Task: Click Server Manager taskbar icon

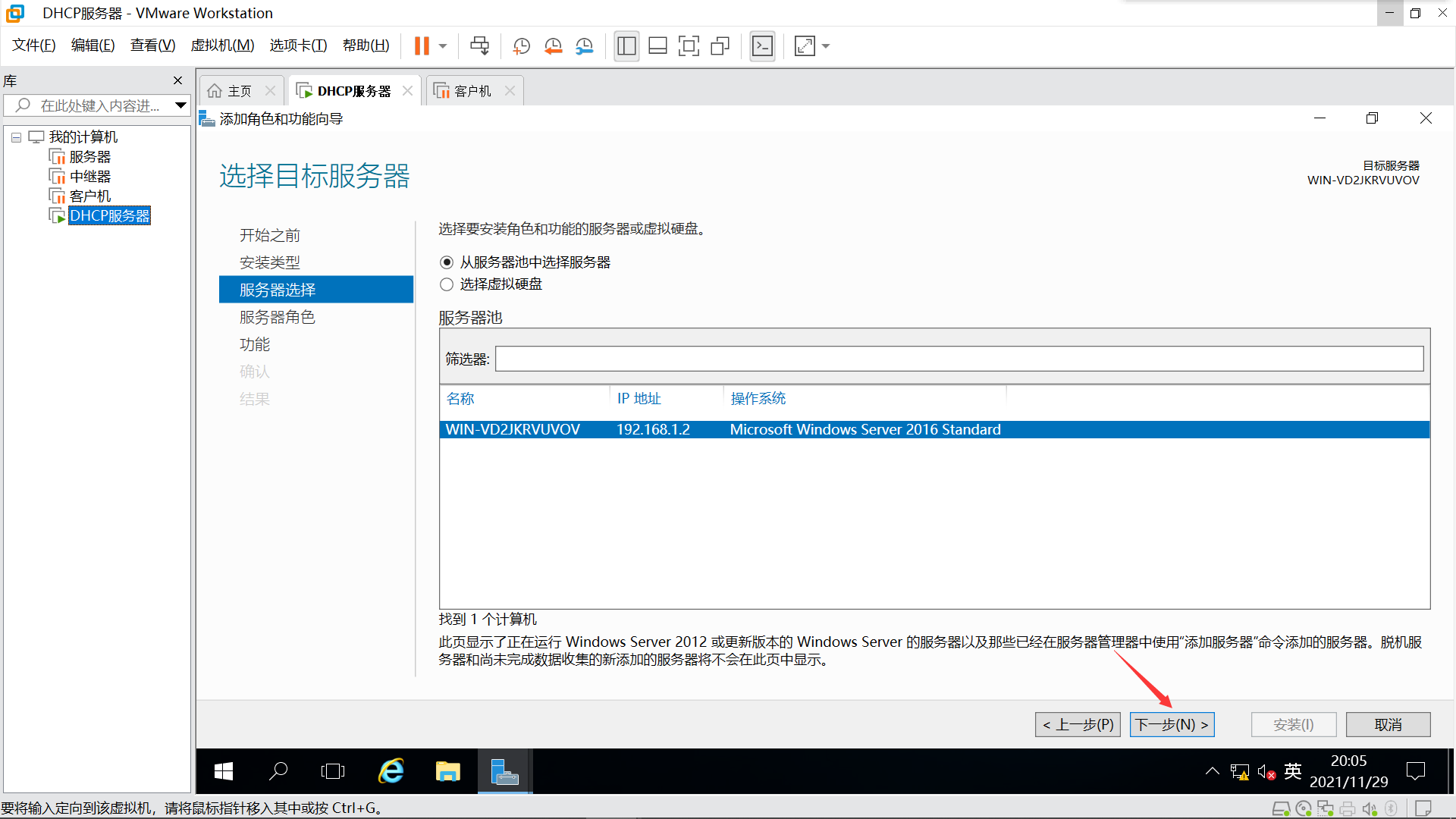Action: [504, 772]
